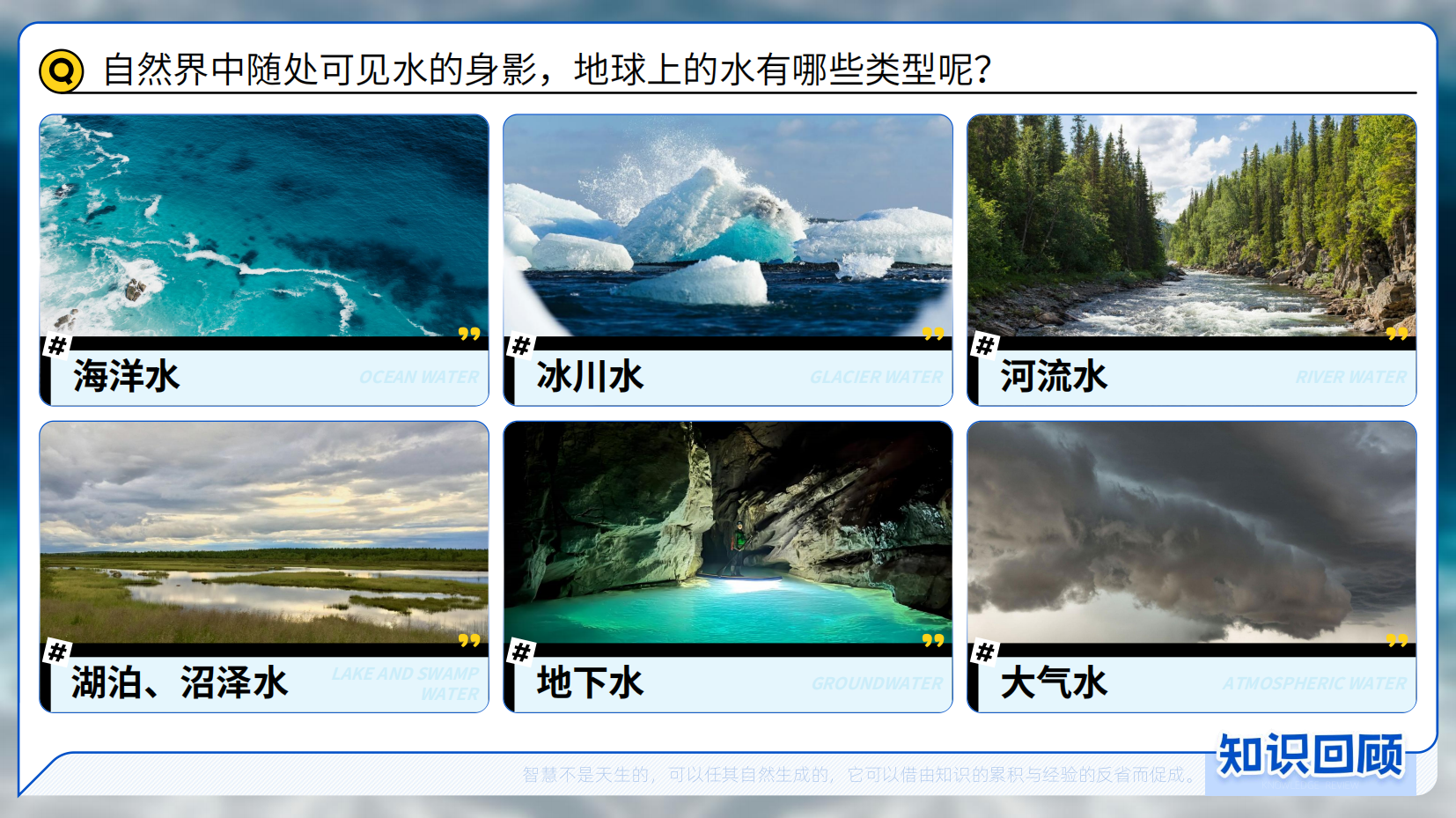1456x818 pixels.
Task: Click the hash icon beside 冰川水
Action: (x=521, y=346)
